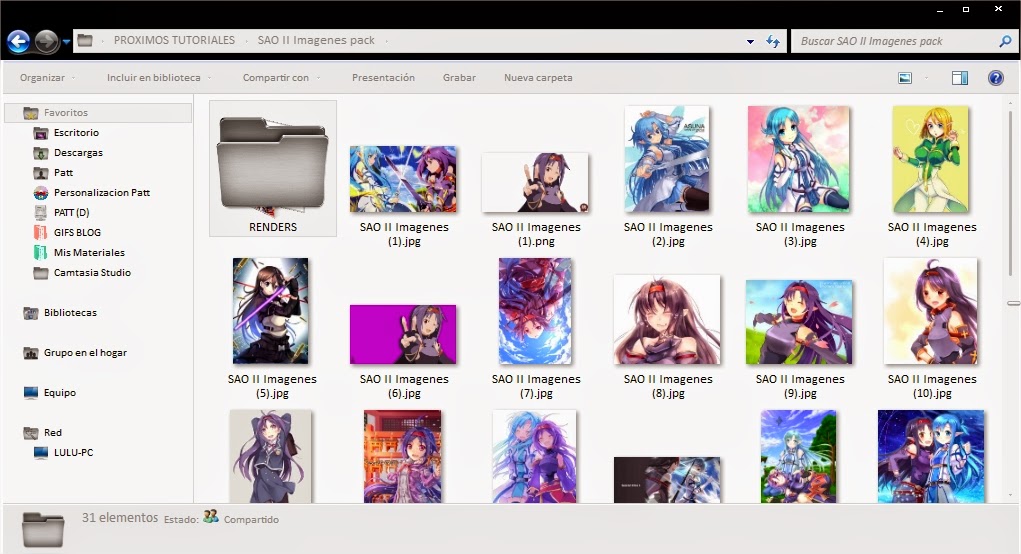1021x554 pixels.
Task: Click the Mis Materiales sidebar icon
Action: 40,253
